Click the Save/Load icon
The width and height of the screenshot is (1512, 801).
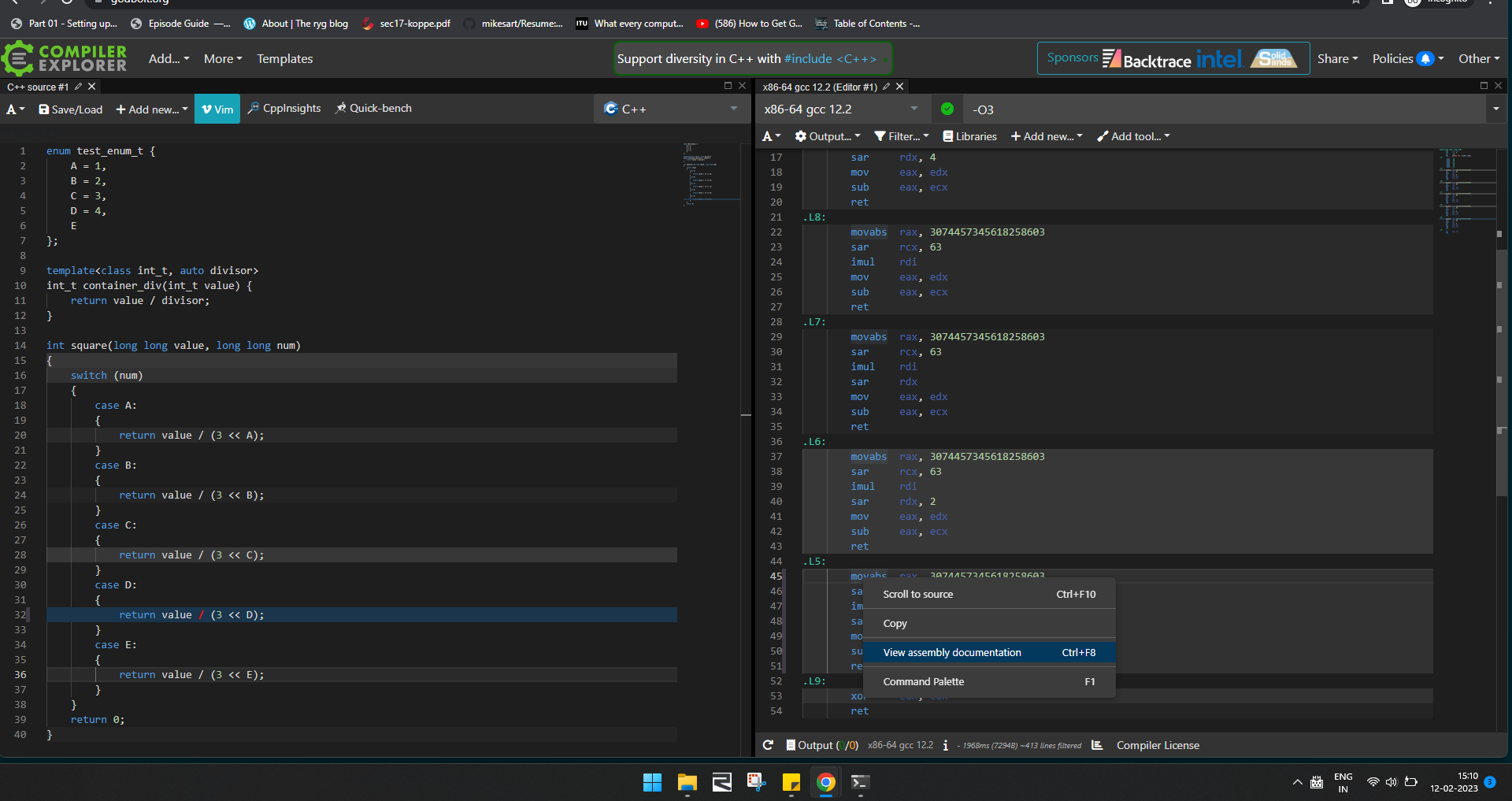70,109
